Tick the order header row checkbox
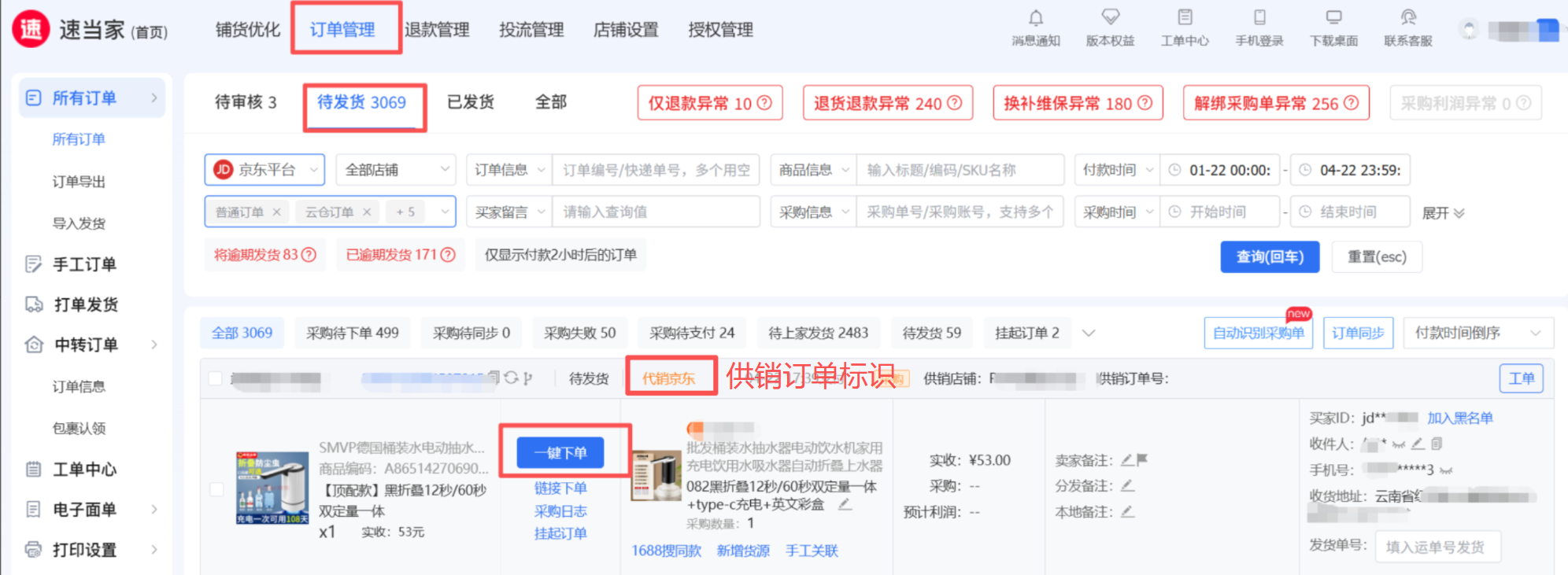1568x575 pixels. point(215,378)
